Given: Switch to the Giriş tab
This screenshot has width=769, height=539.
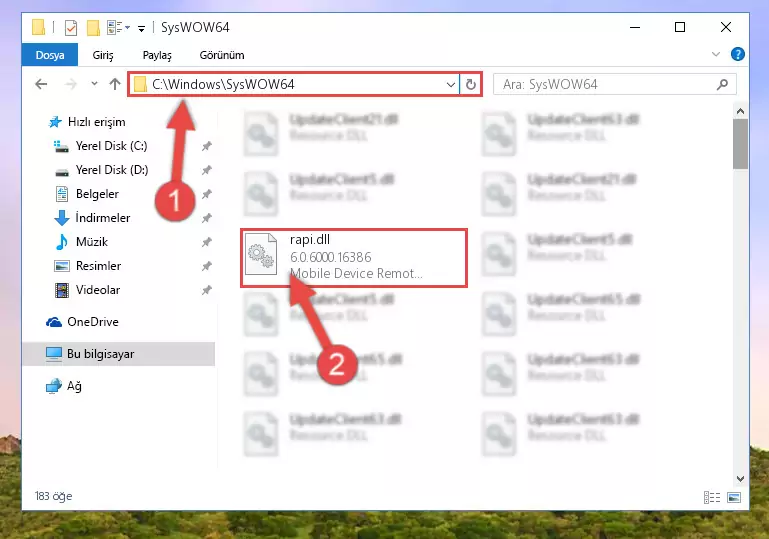Looking at the screenshot, I should (103, 55).
